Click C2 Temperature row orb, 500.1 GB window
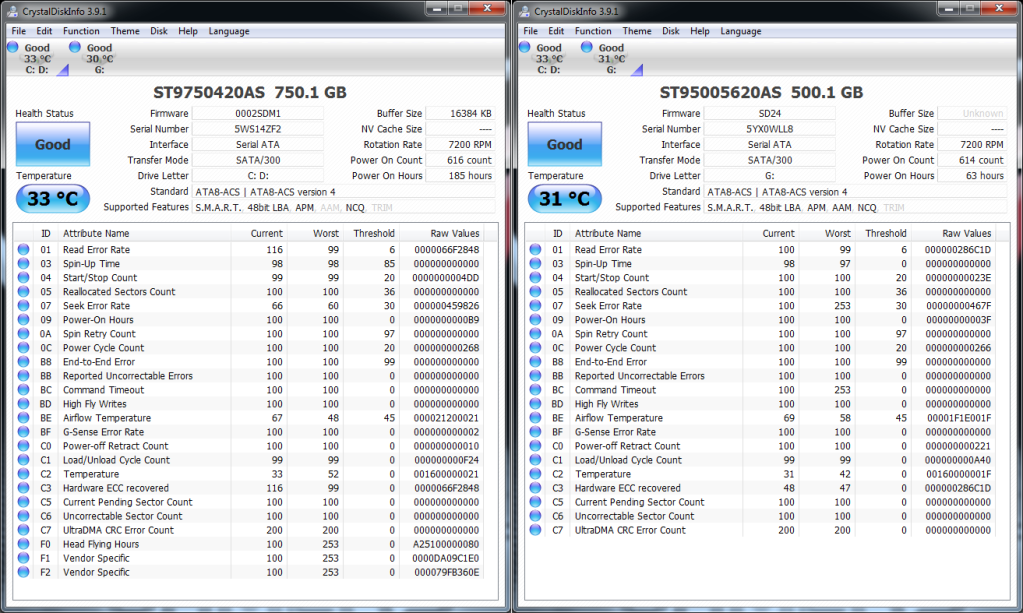This screenshot has height=613, width=1023. pos(536,473)
